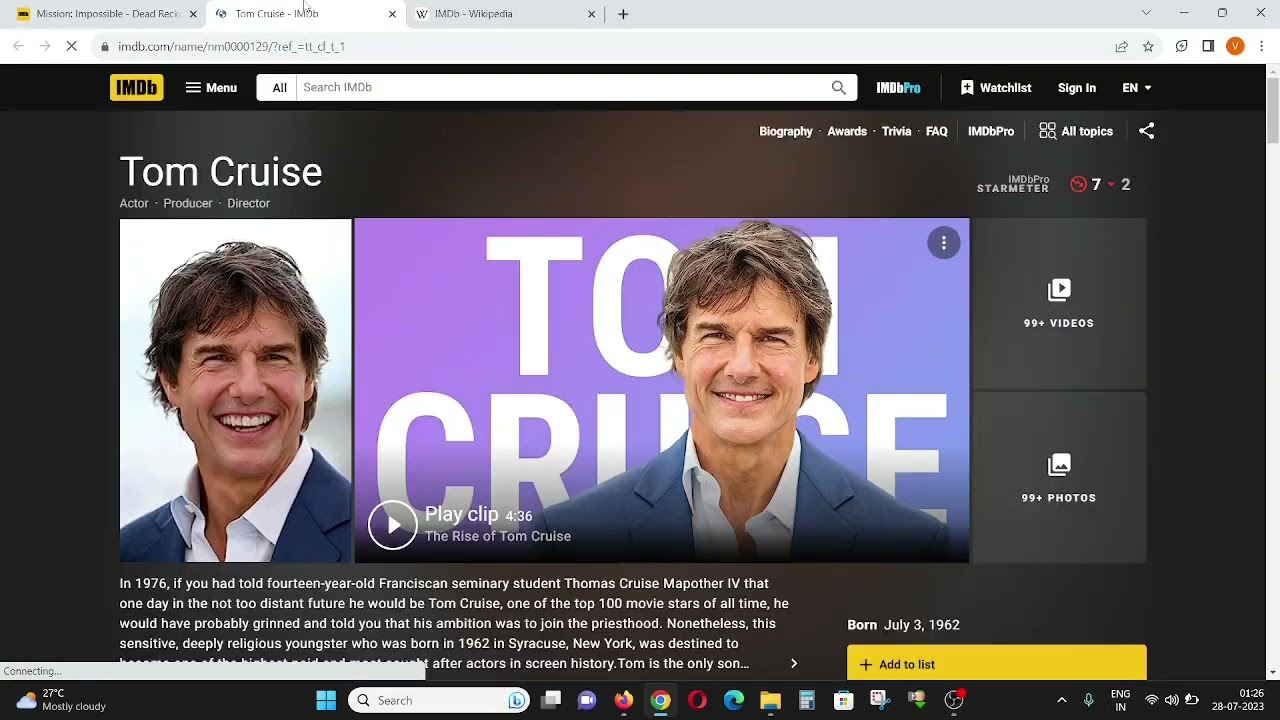This screenshot has height=720, width=1280.
Task: Click the ENG IN language indicator
Action: (1120, 700)
